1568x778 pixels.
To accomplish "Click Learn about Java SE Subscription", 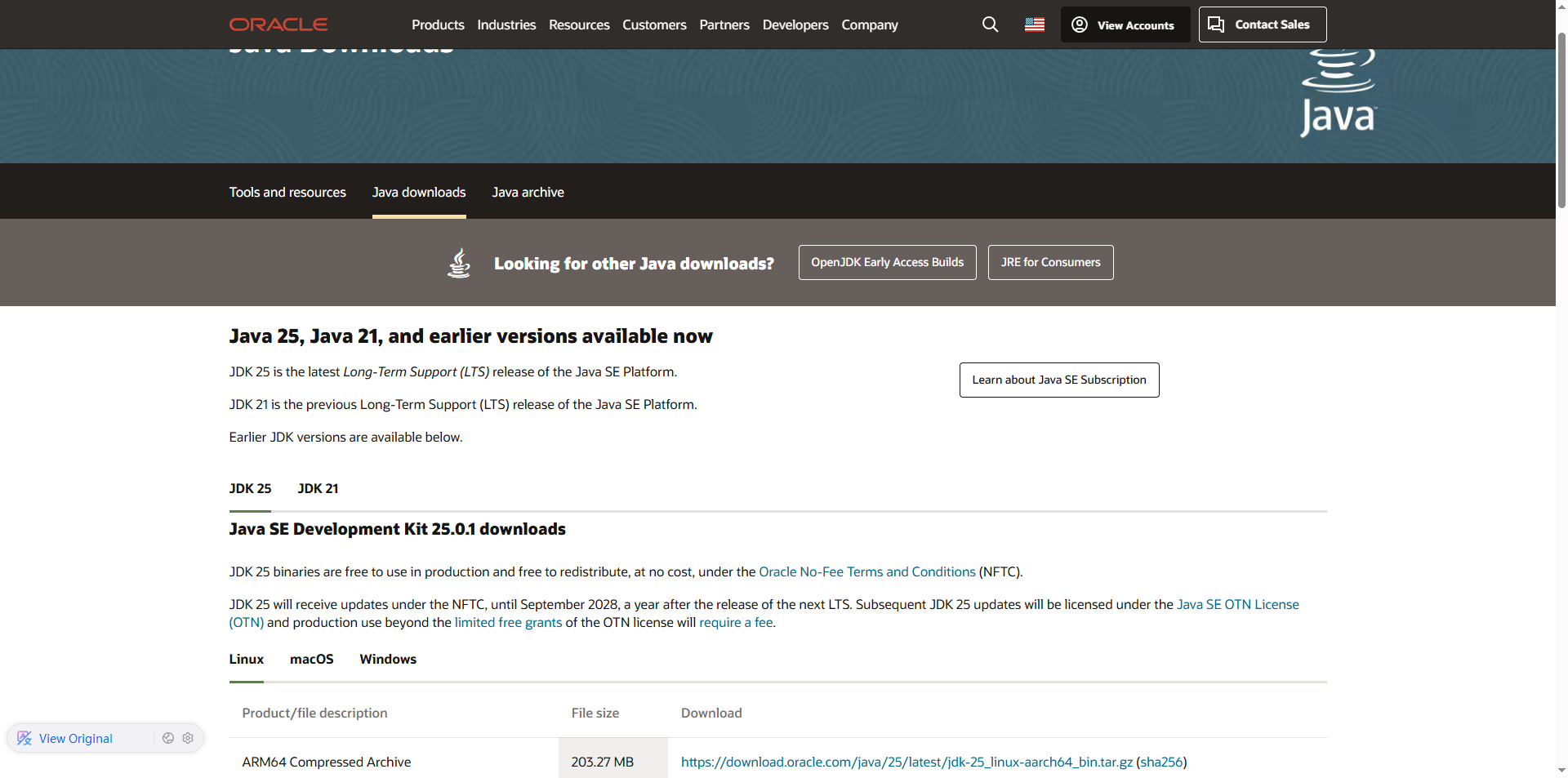I will 1059,380.
